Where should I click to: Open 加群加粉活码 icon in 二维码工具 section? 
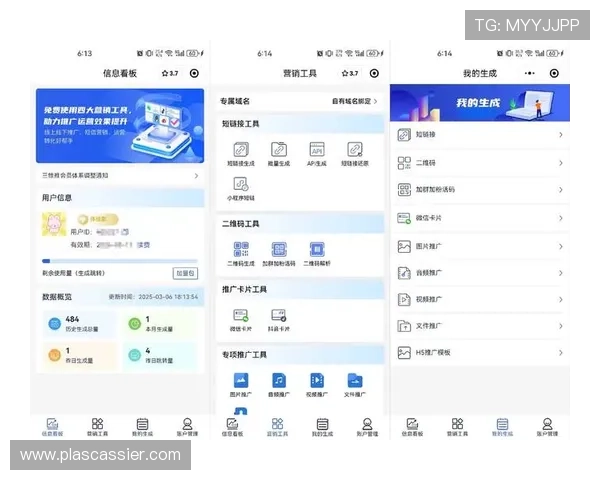pos(279,249)
